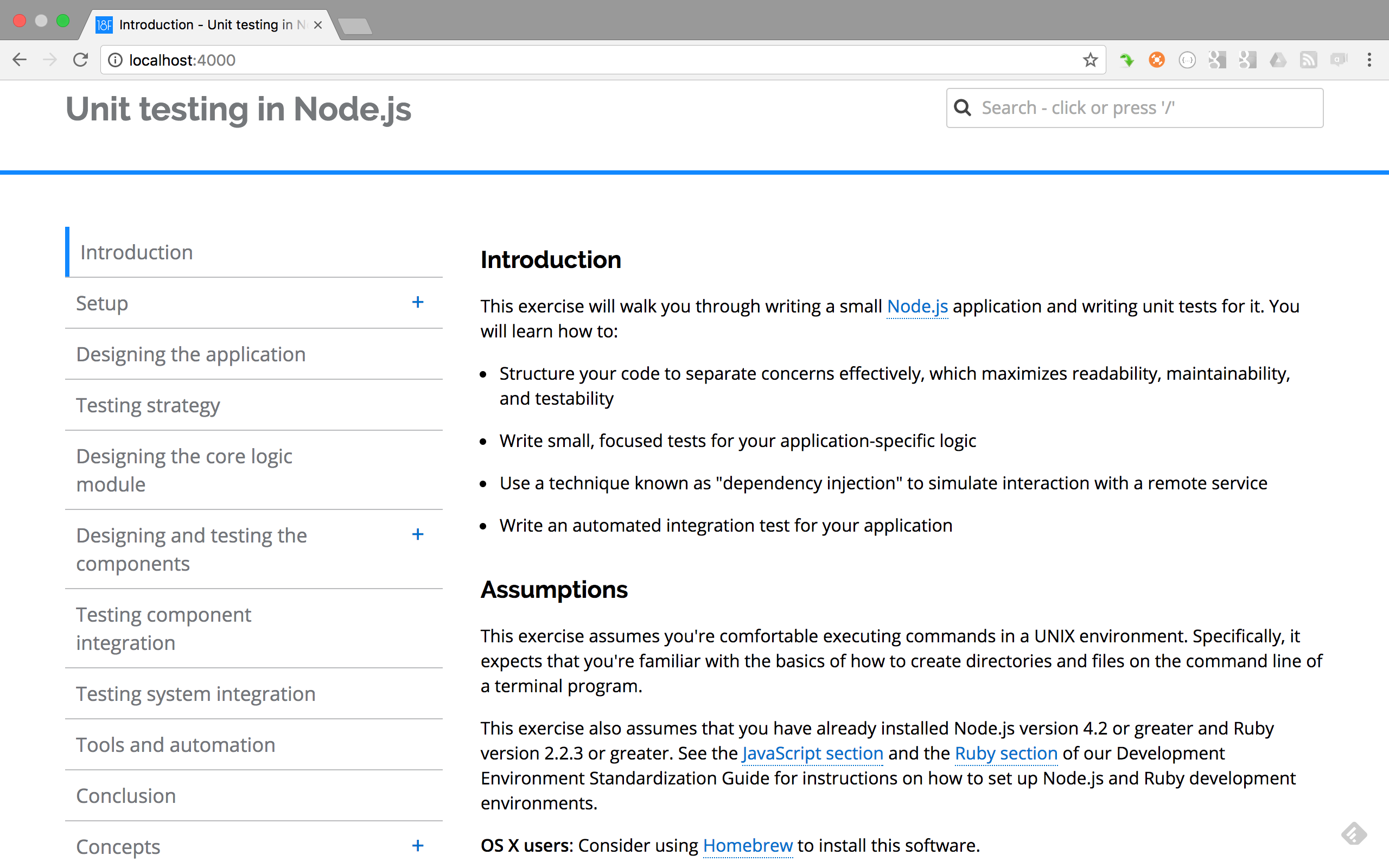Viewport: 1389px width, 868px height.
Task: Click the 'OS X users:' bold text
Action: [x=527, y=846]
